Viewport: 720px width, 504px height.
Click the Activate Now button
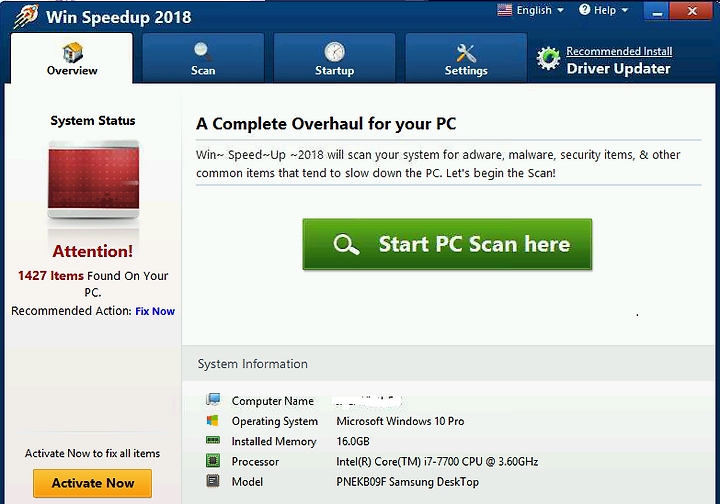click(92, 483)
